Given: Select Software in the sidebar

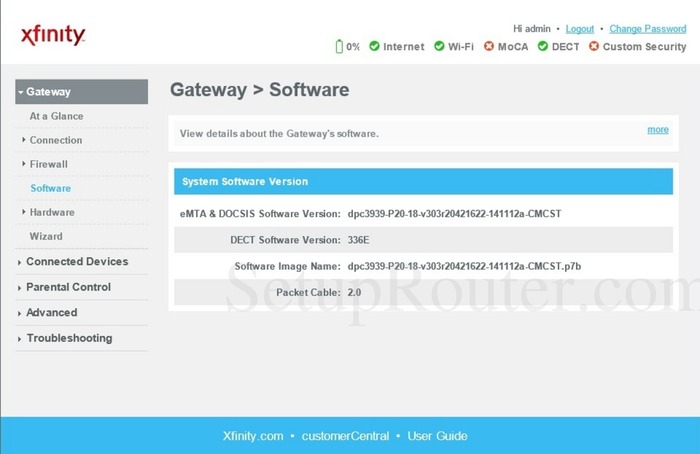Looking at the screenshot, I should (x=50, y=188).
